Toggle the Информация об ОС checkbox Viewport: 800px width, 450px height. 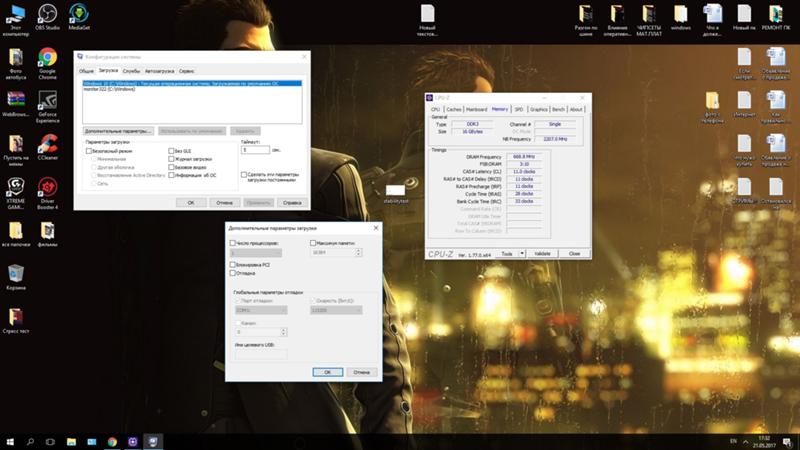tap(171, 175)
